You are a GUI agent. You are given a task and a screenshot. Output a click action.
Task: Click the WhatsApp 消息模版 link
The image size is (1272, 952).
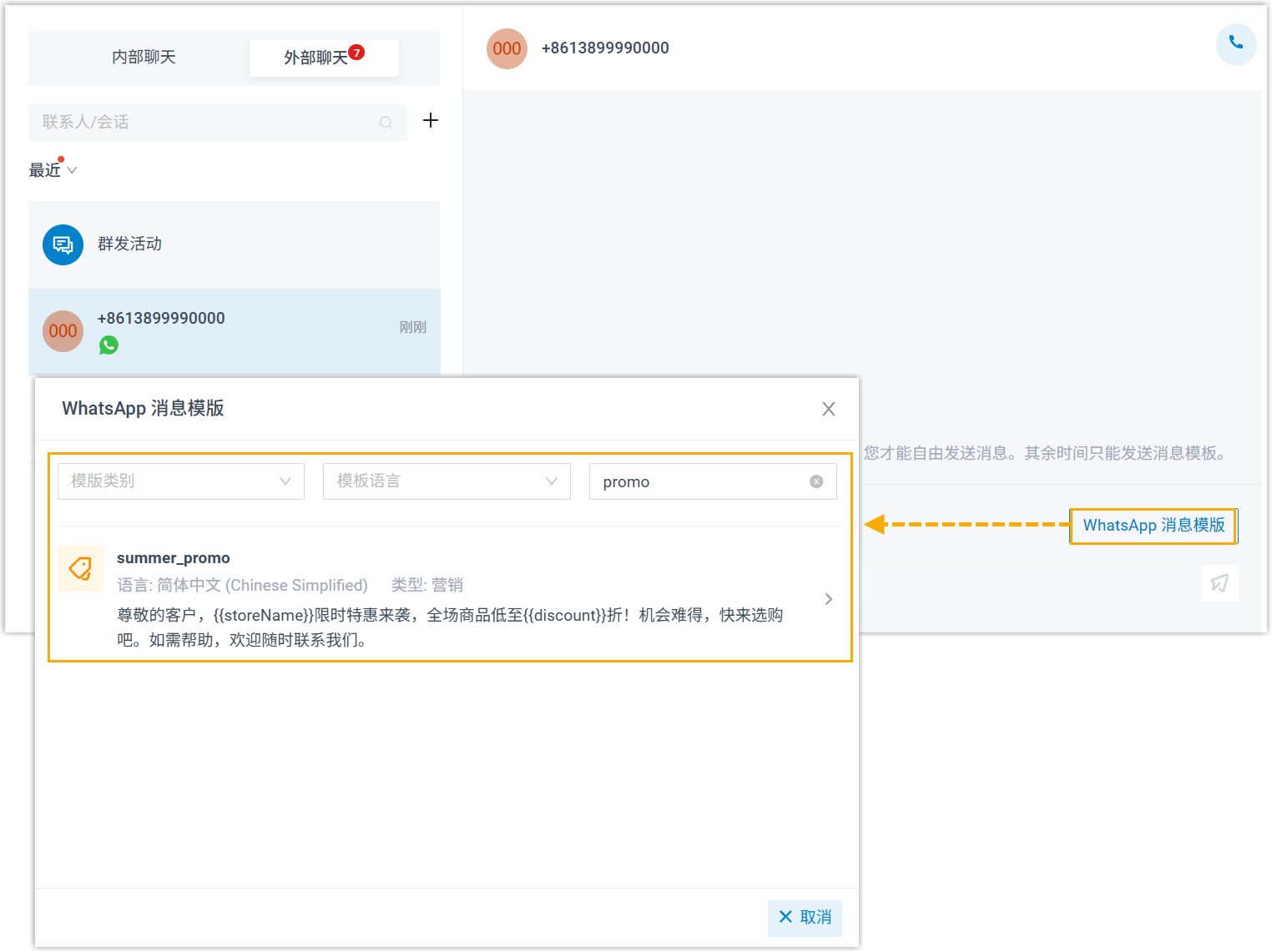pyautogui.click(x=1153, y=526)
